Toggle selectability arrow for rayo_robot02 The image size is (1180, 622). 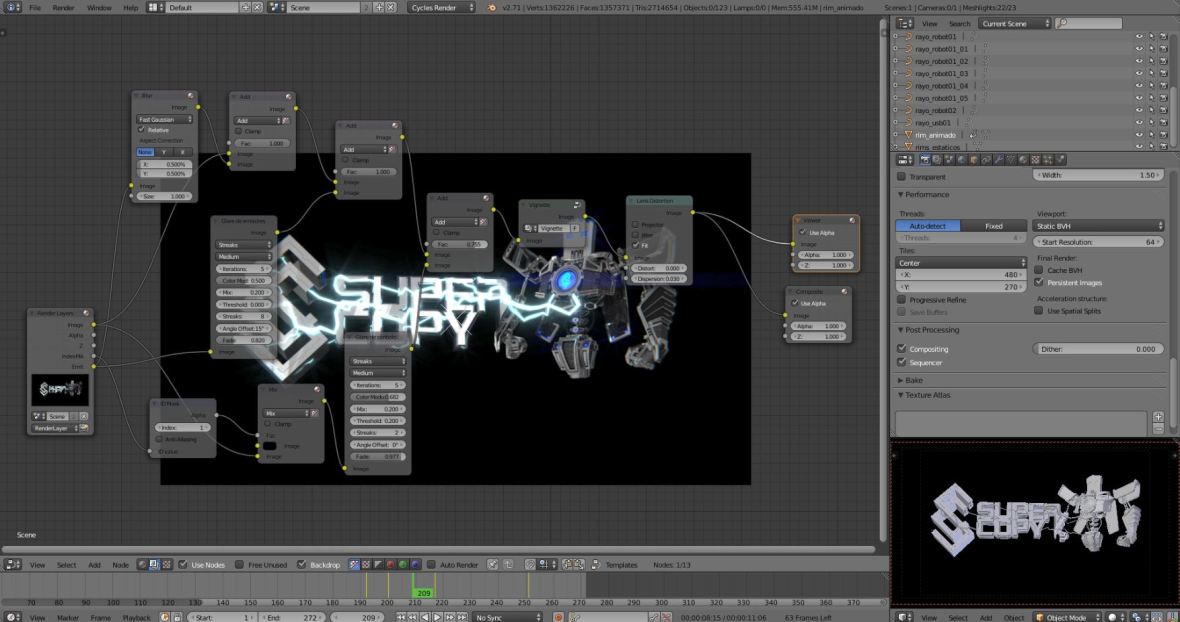coord(1151,110)
